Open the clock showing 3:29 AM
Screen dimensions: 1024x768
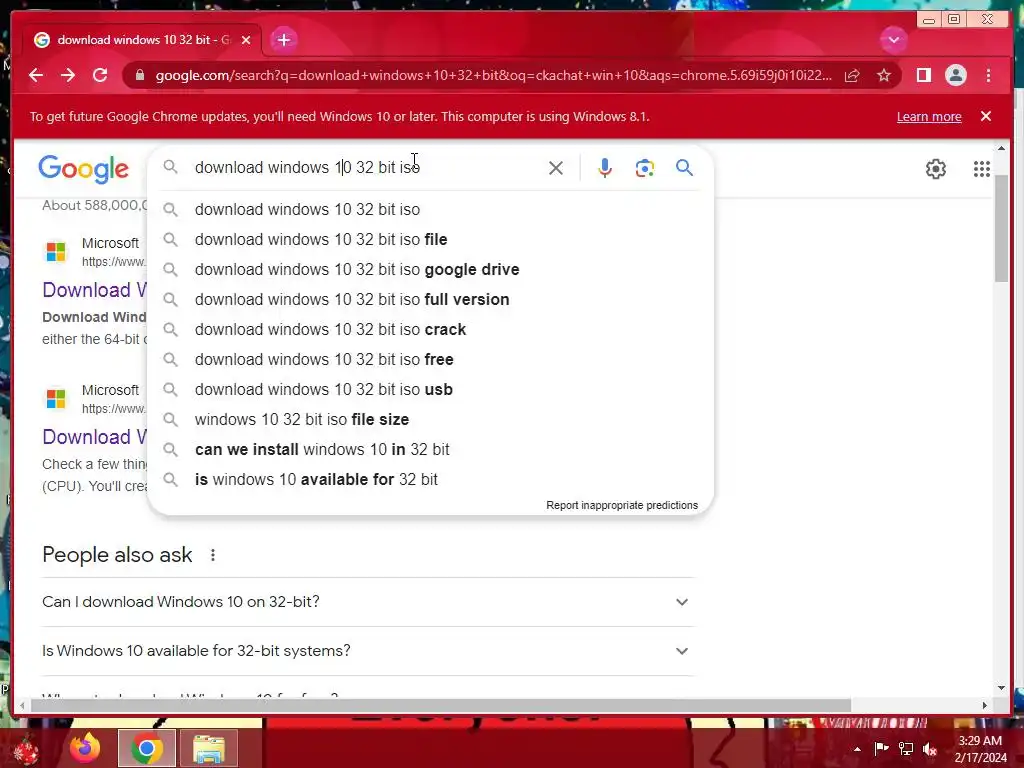click(980, 749)
